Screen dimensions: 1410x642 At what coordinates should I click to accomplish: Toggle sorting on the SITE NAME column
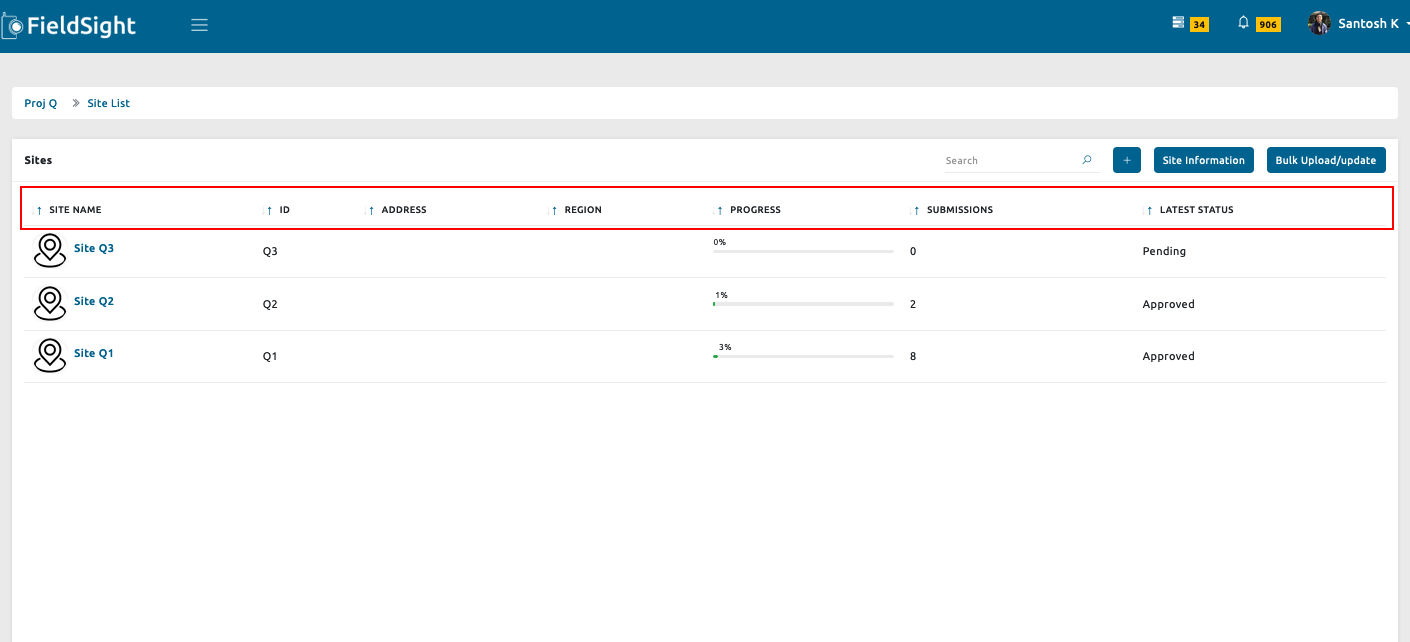point(38,210)
